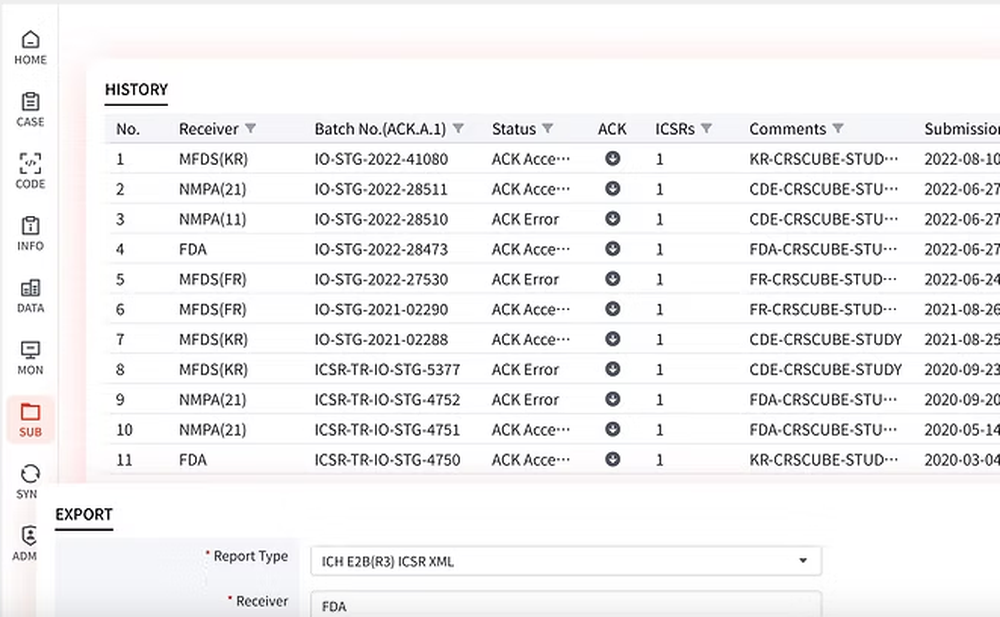Open the Status column filter
The width and height of the screenshot is (1000, 617).
[548, 129]
